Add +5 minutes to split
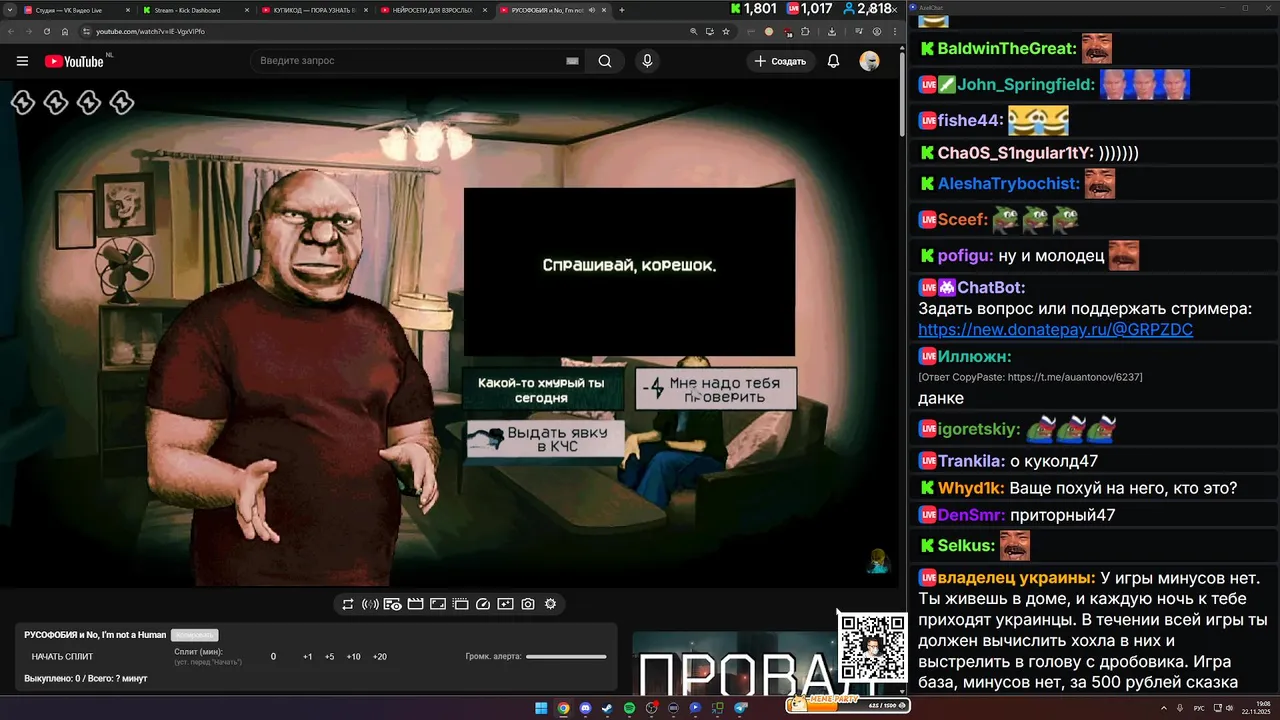Image resolution: width=1280 pixels, height=720 pixels. (x=329, y=657)
